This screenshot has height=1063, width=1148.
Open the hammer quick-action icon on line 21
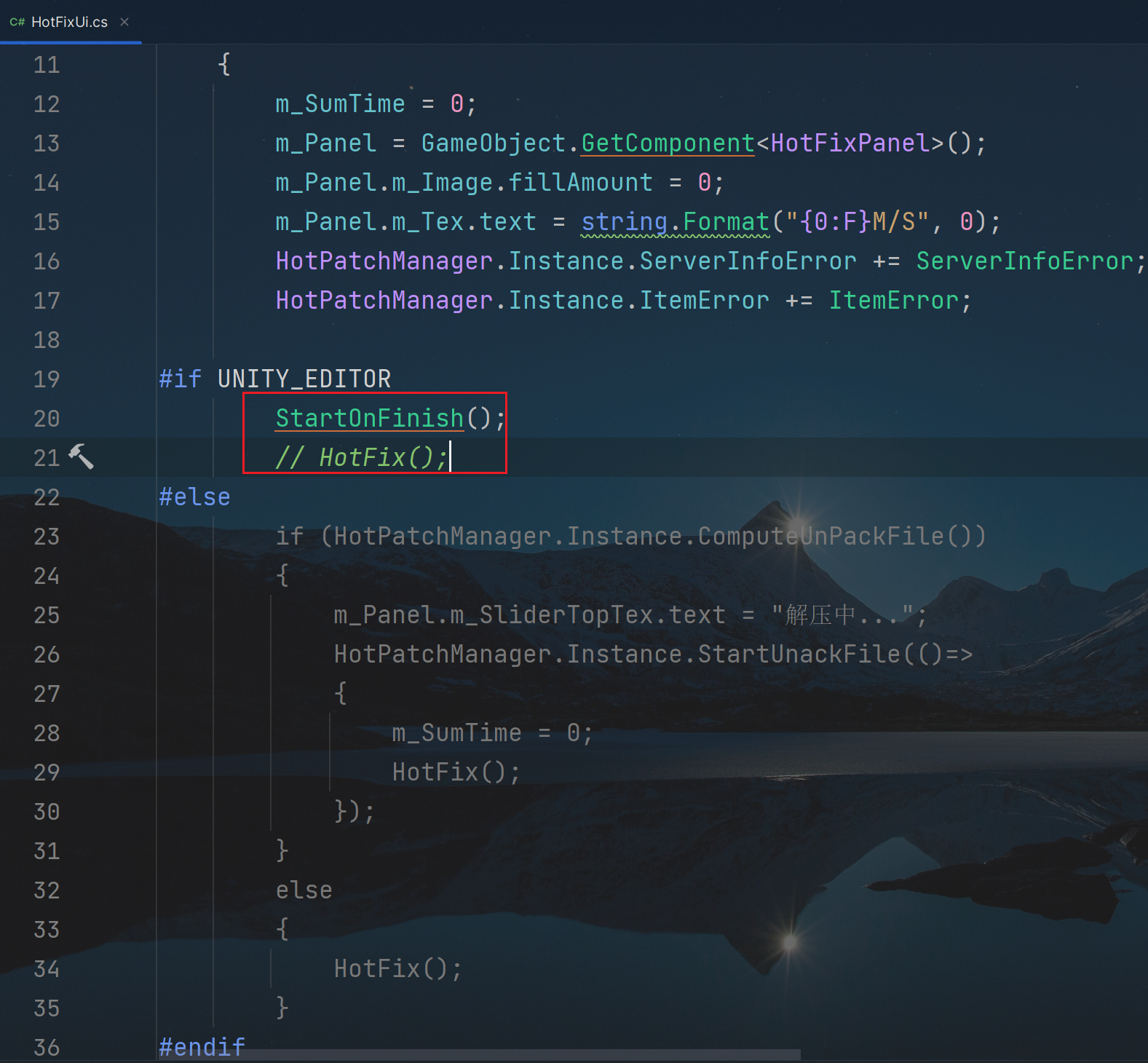coord(81,457)
